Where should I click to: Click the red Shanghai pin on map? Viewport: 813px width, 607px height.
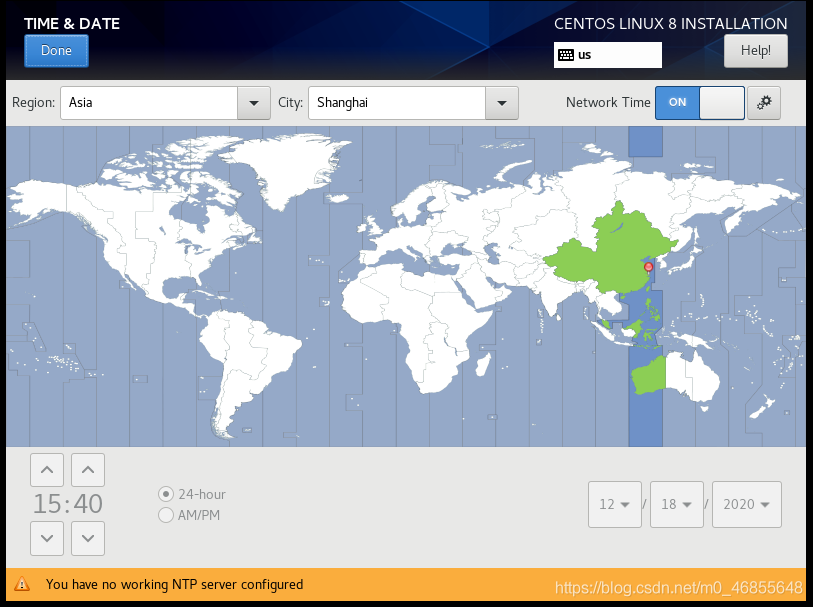[648, 267]
